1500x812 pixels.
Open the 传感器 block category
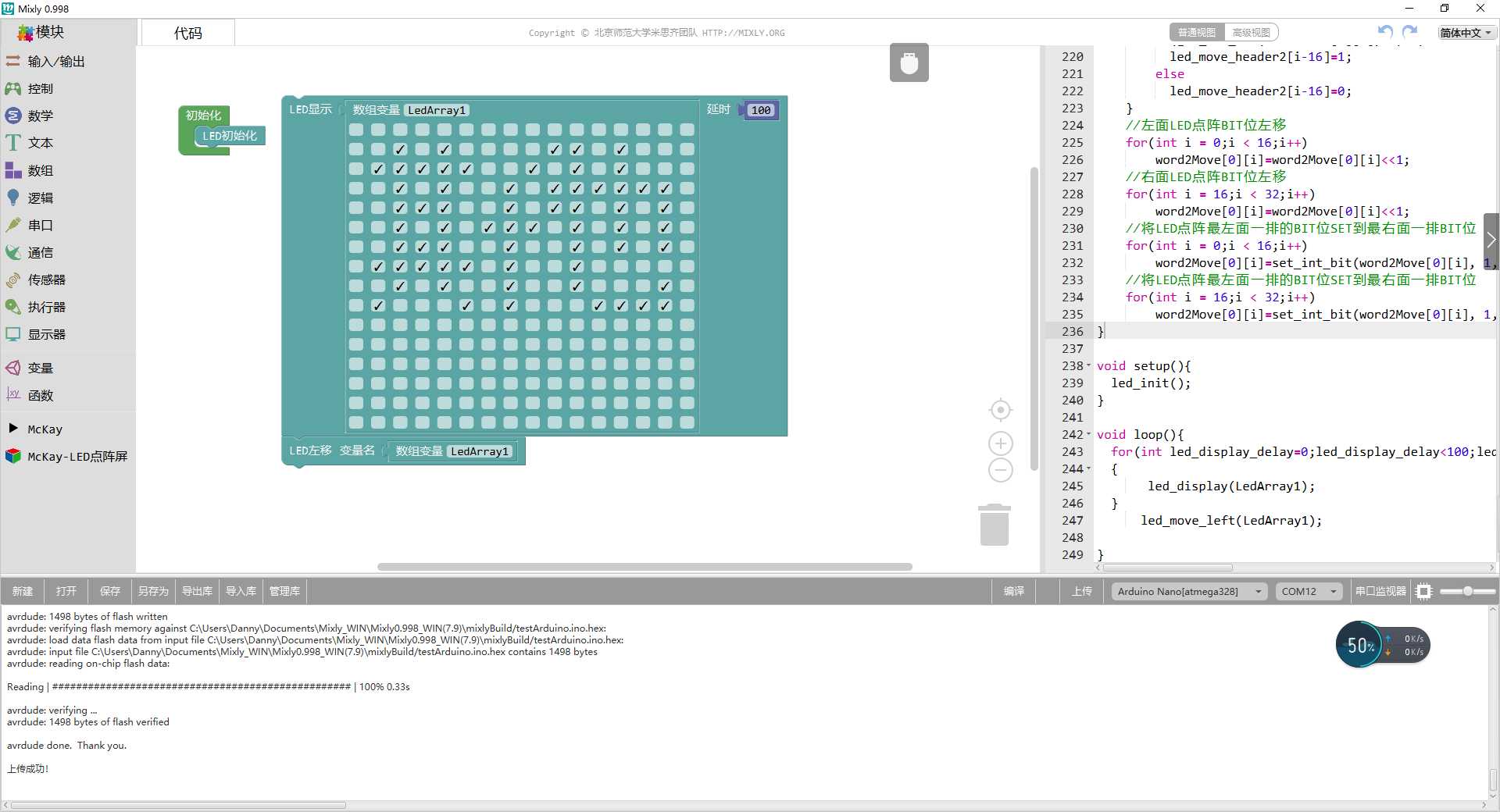(47, 280)
